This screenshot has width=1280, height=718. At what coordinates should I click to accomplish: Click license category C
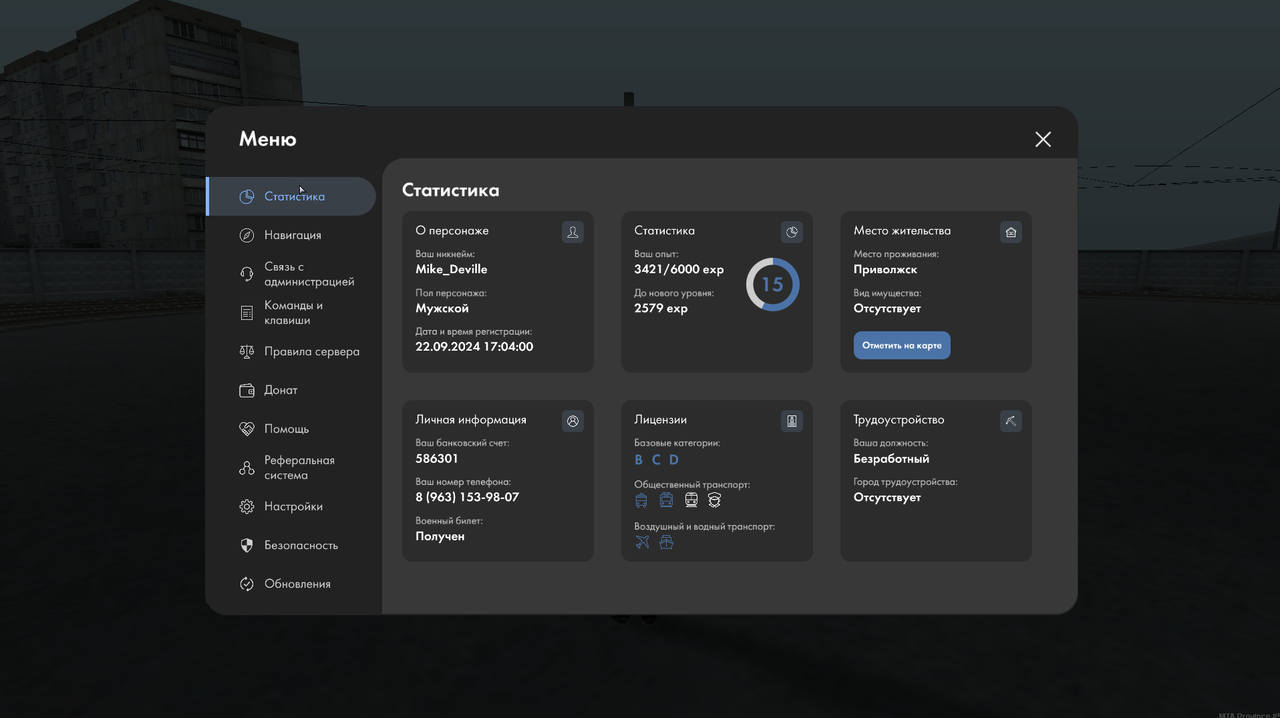[656, 460]
